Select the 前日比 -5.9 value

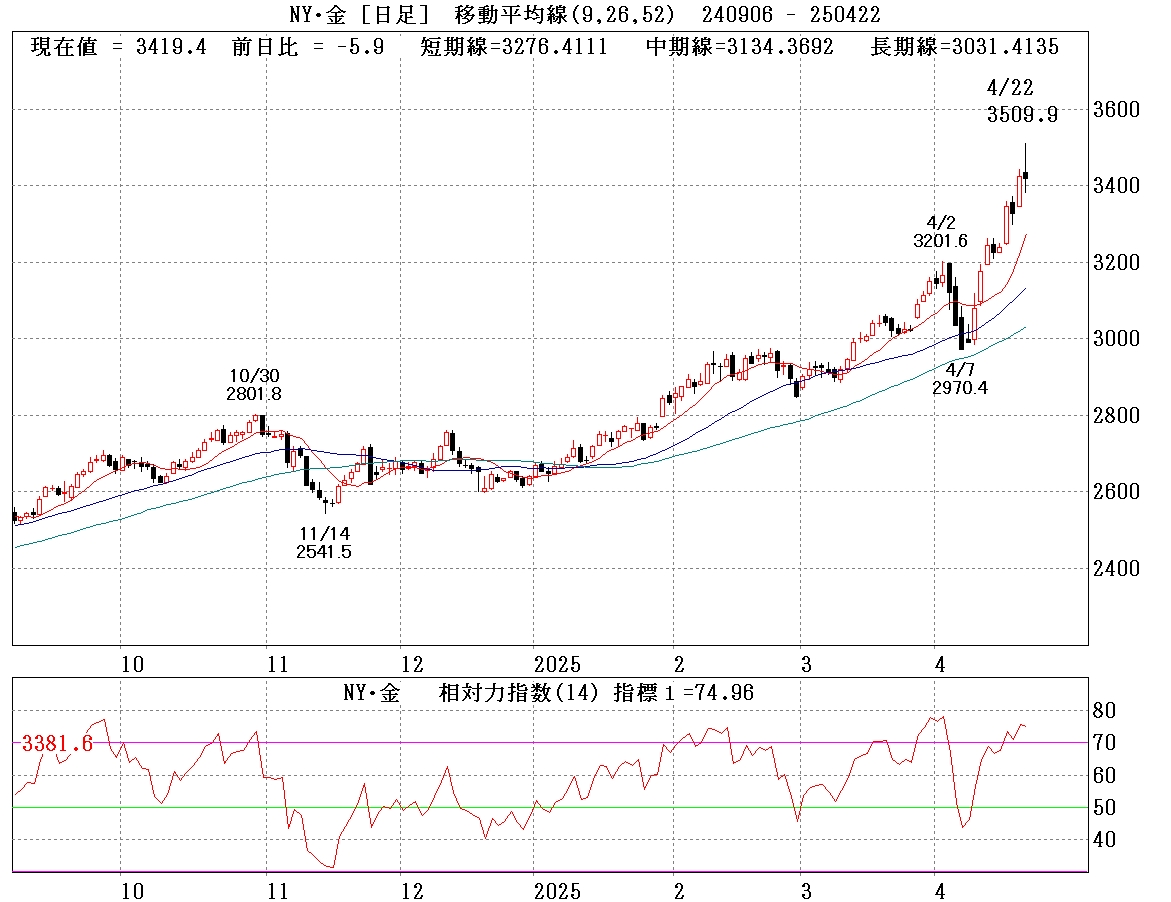point(307,47)
